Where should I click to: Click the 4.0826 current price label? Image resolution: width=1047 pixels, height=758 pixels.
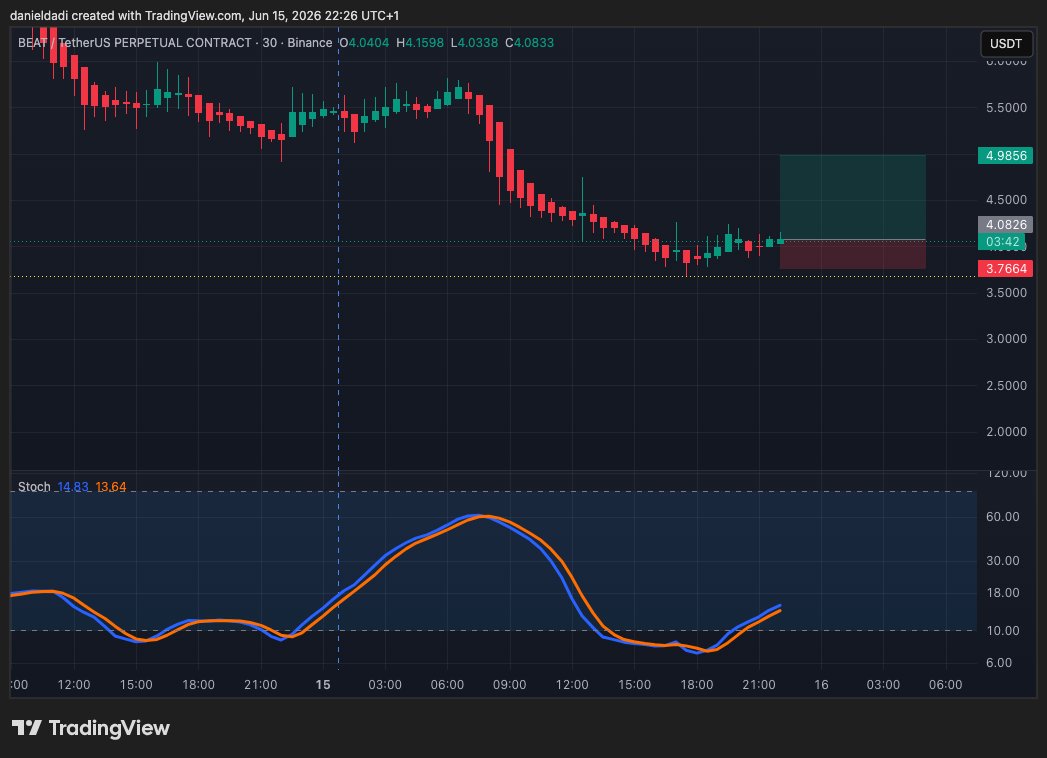[x=1006, y=224]
